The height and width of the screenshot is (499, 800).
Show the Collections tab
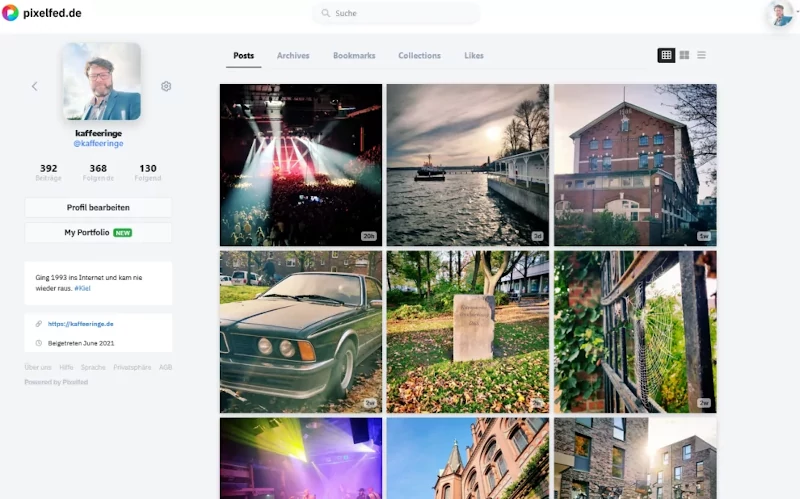pos(419,56)
